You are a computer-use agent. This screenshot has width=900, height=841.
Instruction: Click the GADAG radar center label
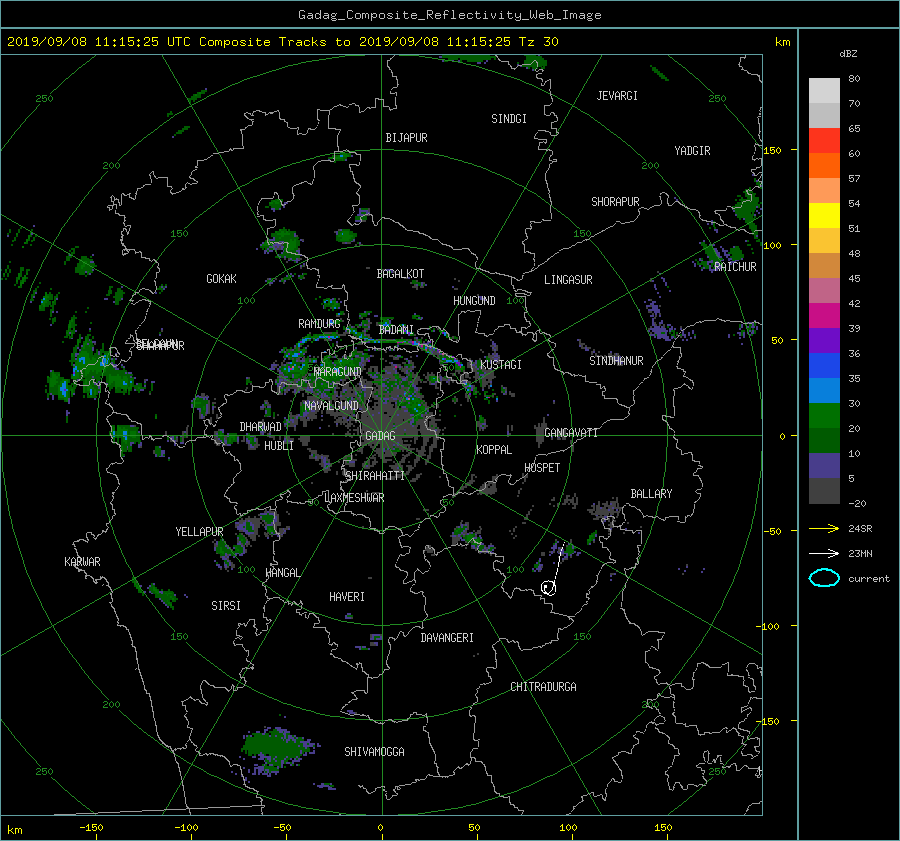(380, 436)
